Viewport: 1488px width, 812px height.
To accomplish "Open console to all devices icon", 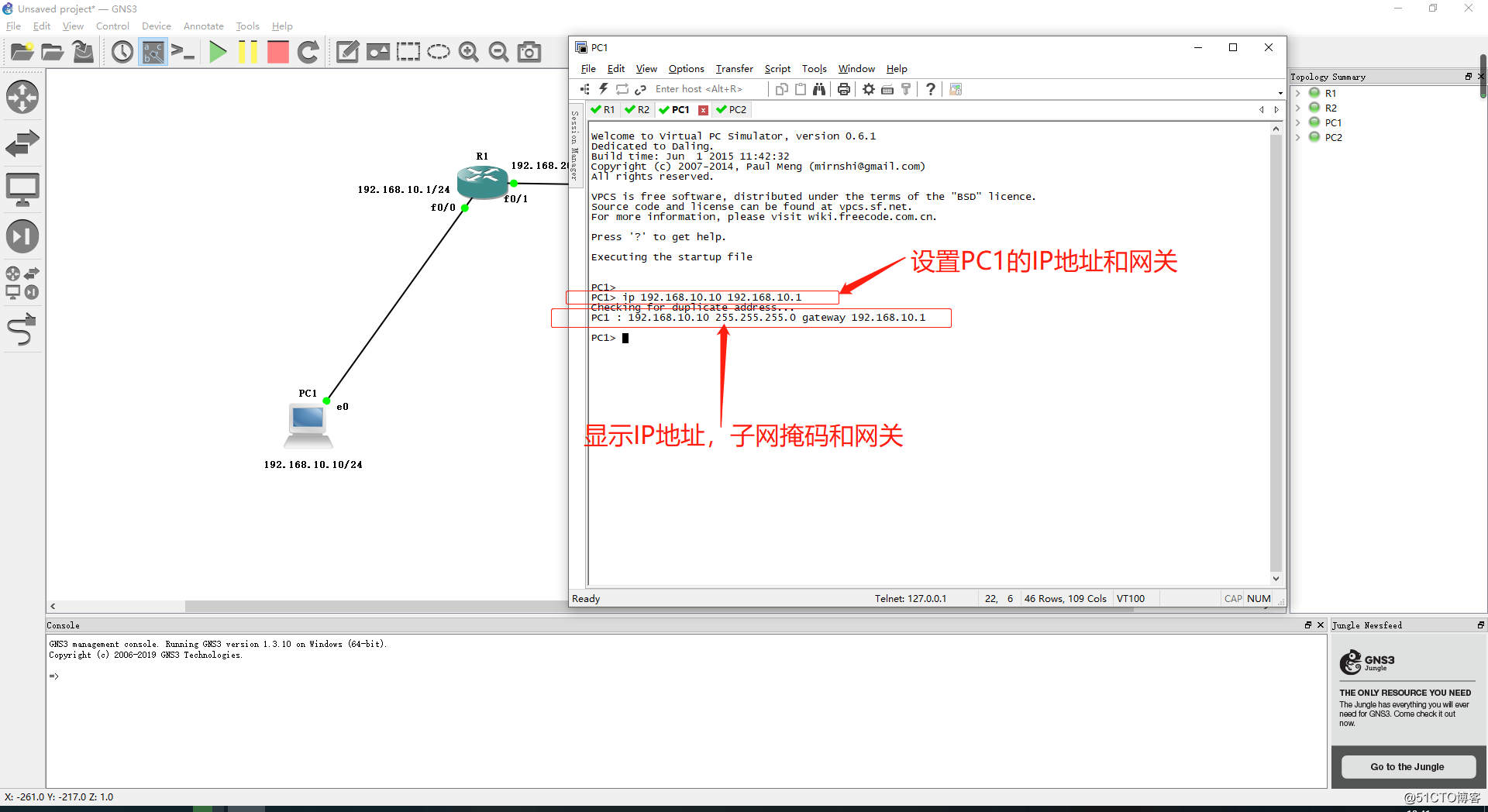I will (183, 52).
